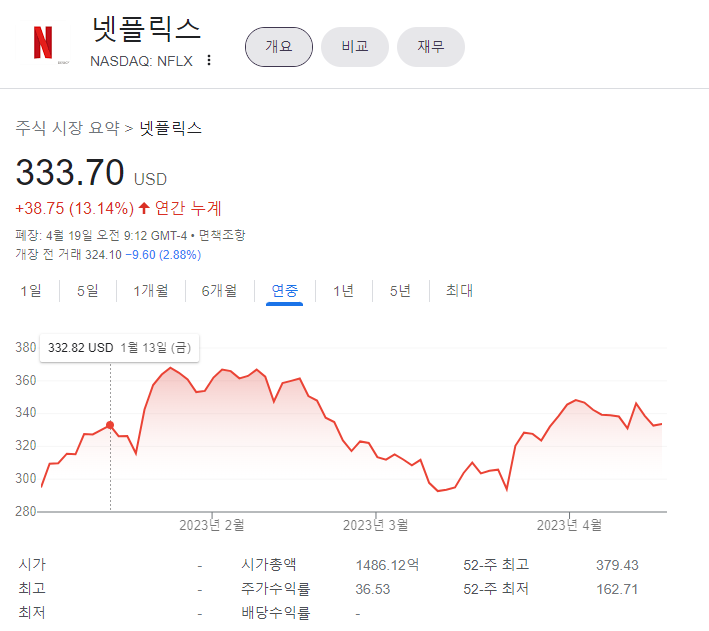
Task: Click the 시가총액 value 1486.12억
Action: tap(387, 565)
